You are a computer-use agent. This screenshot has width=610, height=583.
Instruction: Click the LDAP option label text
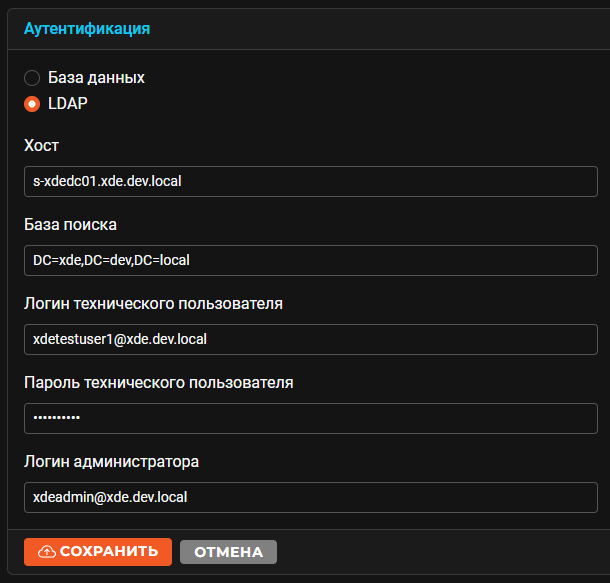coord(68,103)
